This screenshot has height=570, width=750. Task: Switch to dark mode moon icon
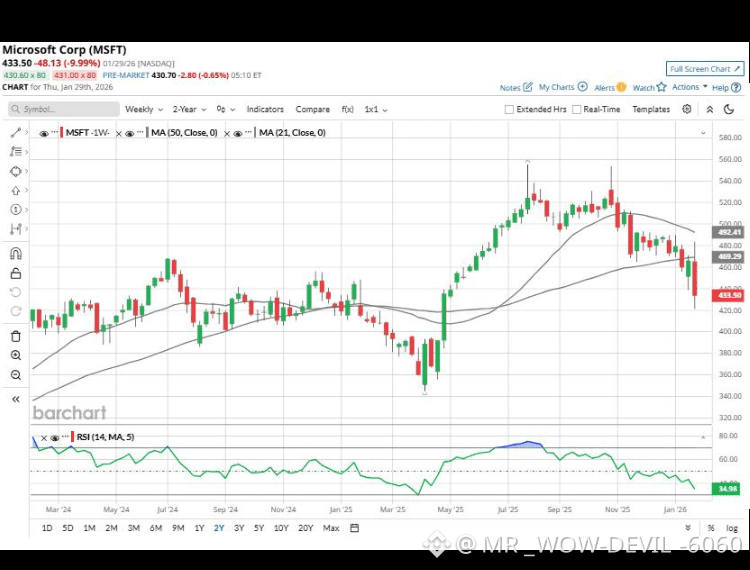tap(729, 109)
